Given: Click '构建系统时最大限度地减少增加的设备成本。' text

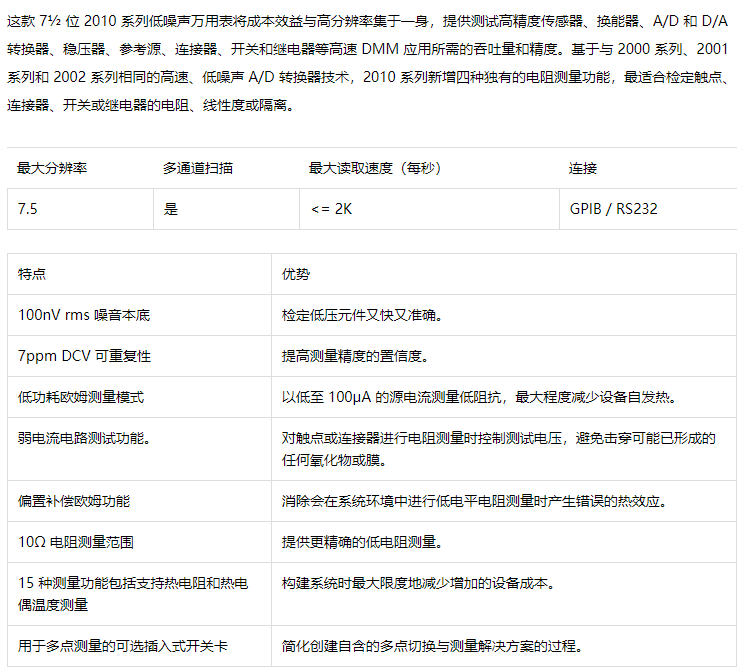Looking at the screenshot, I should (x=418, y=583).
